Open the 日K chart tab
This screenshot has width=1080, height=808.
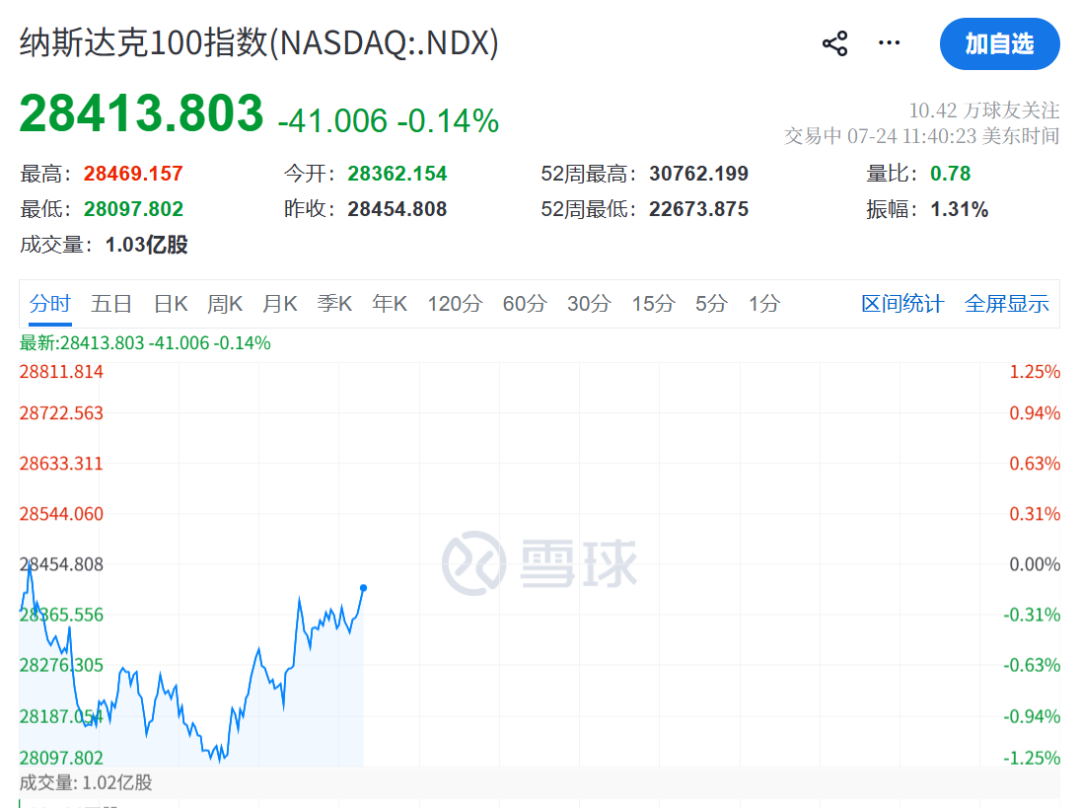click(170, 304)
